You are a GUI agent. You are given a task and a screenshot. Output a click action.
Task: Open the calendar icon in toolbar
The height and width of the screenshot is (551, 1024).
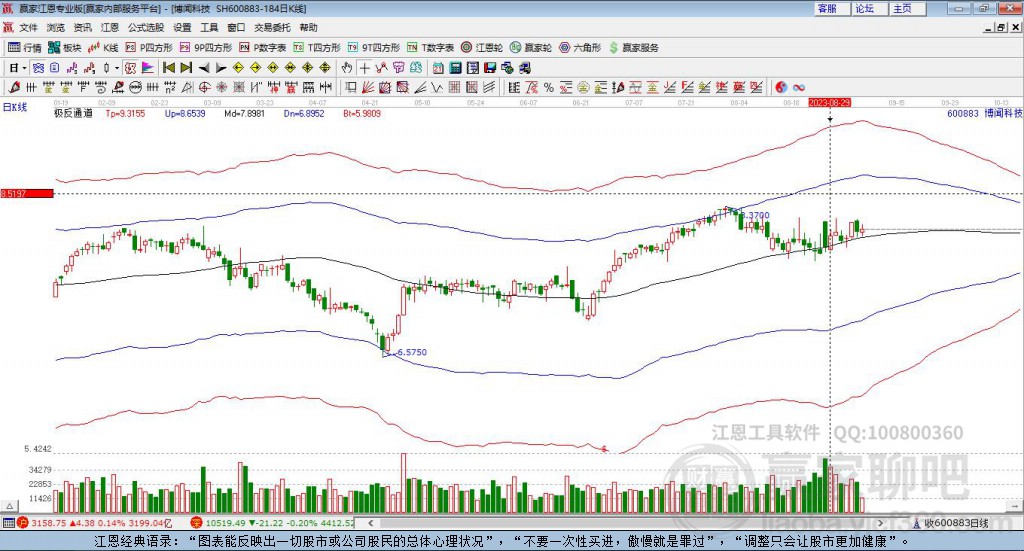tap(438, 68)
